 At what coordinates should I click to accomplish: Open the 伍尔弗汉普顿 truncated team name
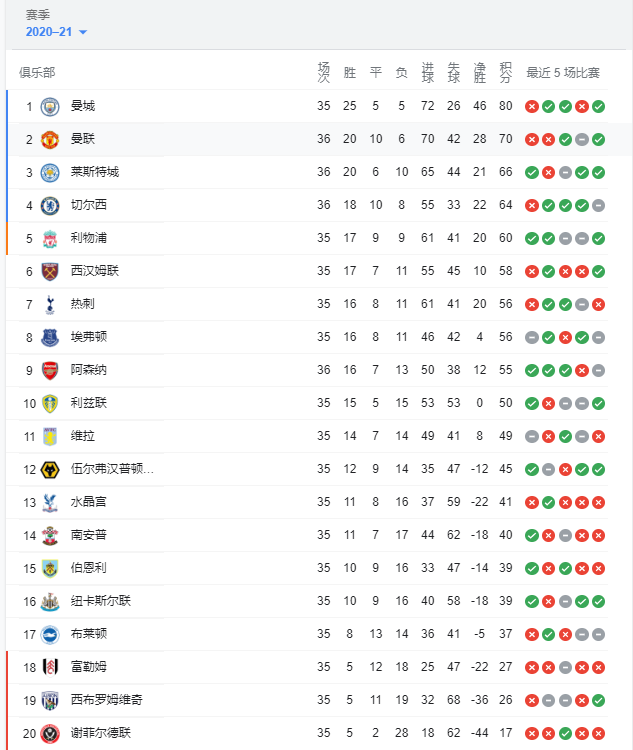pos(112,469)
